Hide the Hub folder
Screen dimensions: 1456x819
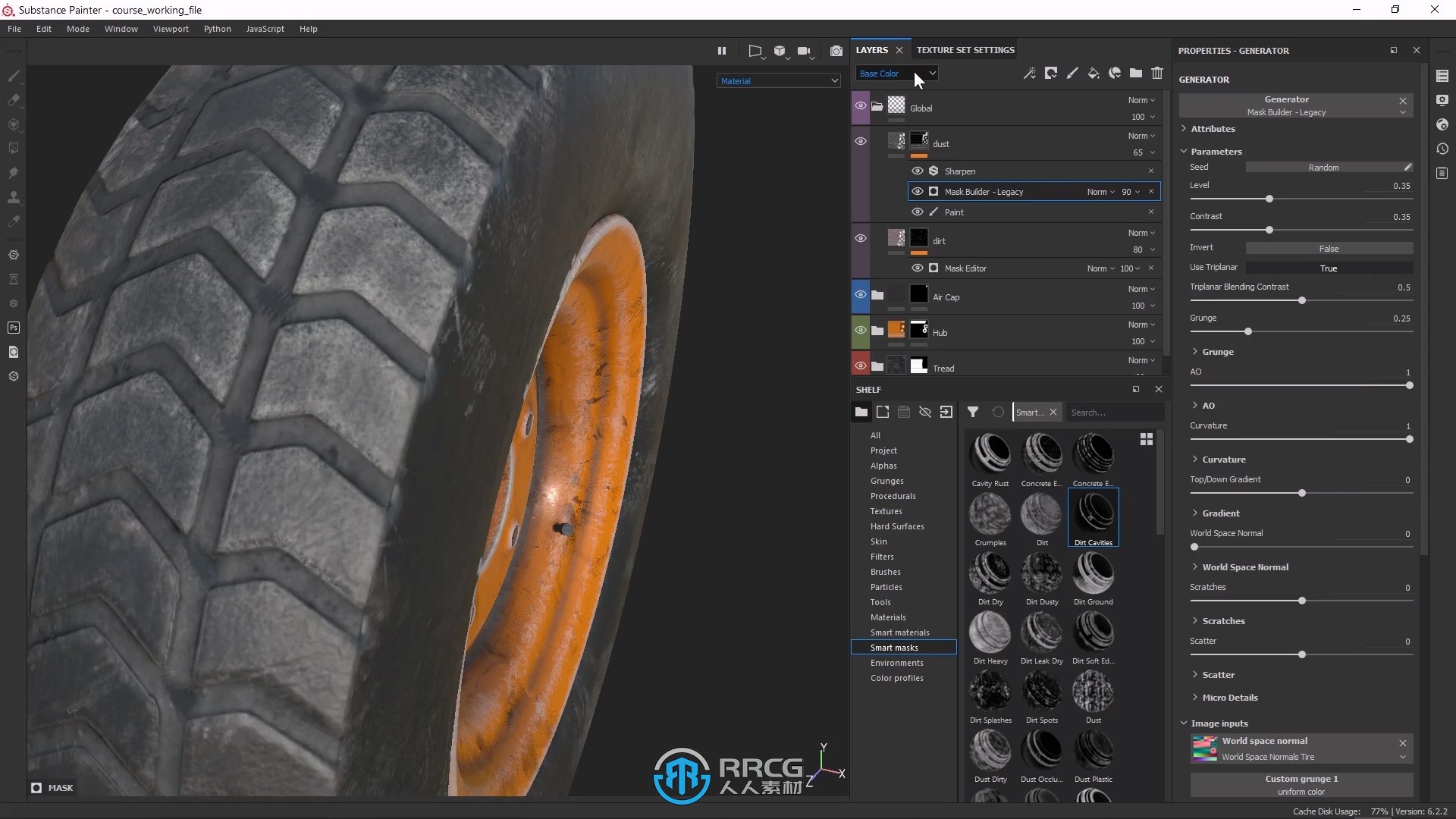(x=861, y=331)
